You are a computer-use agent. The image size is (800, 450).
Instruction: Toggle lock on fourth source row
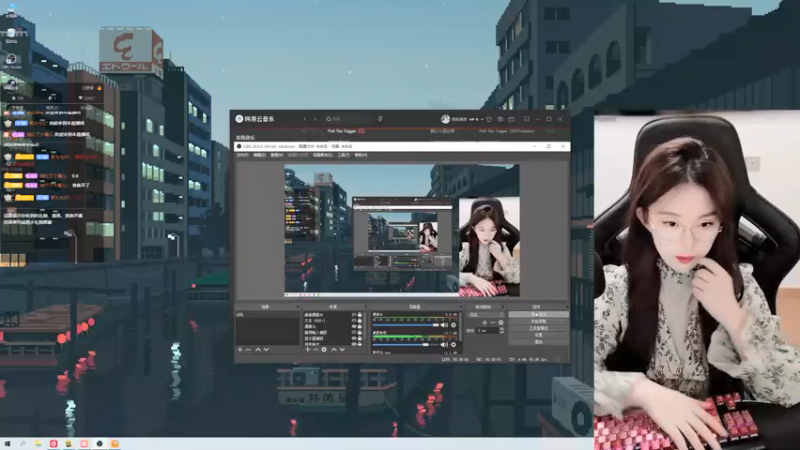pos(360,332)
